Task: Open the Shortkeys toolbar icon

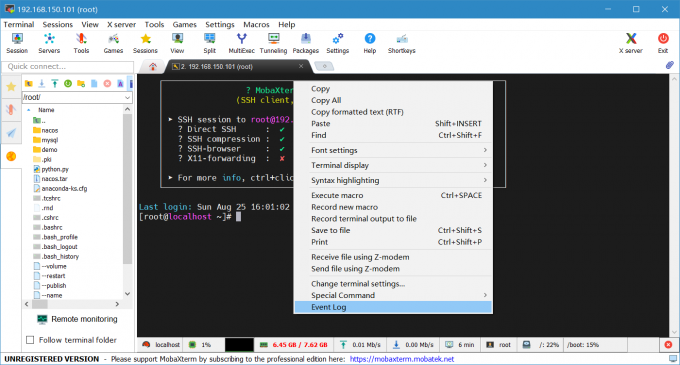Action: pyautogui.click(x=402, y=43)
